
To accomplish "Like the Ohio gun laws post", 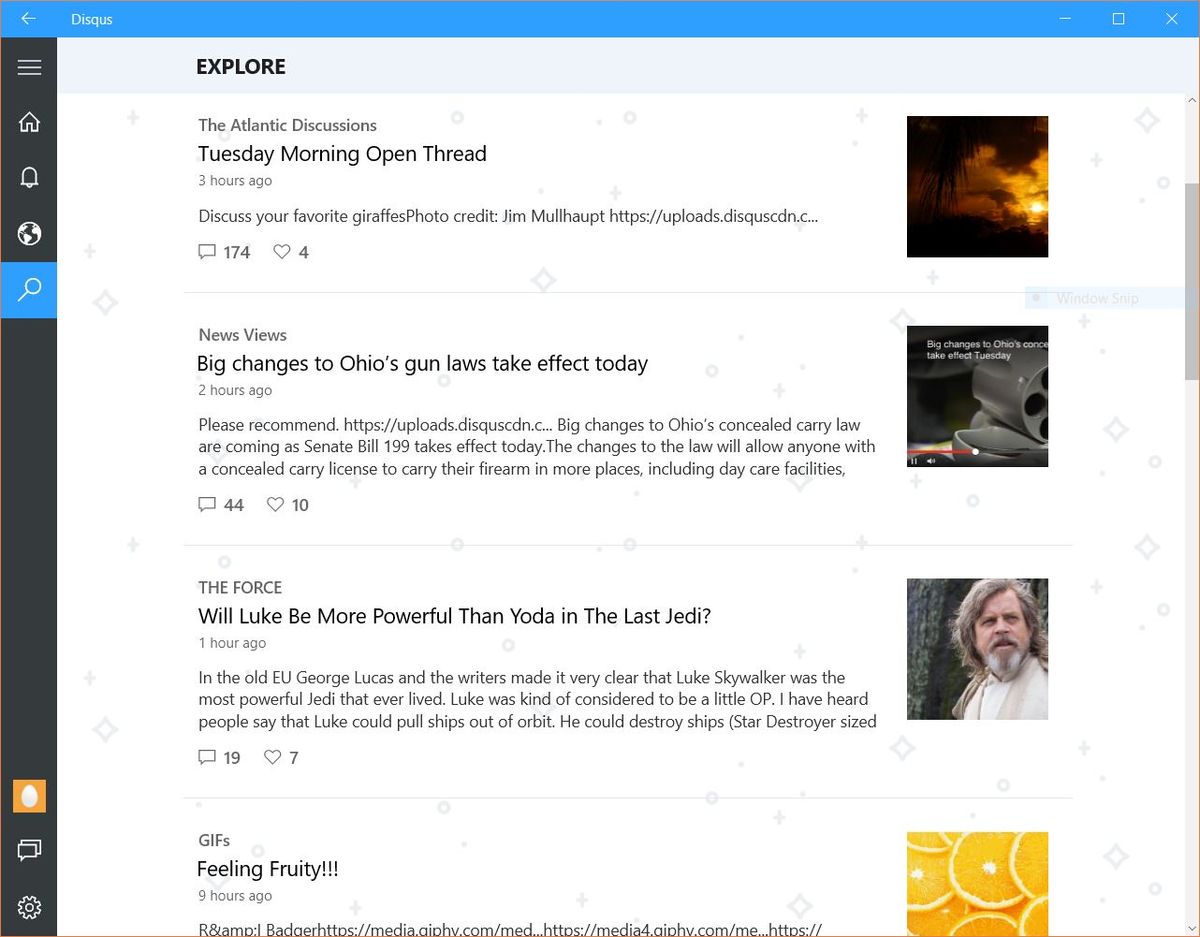I will pos(275,504).
